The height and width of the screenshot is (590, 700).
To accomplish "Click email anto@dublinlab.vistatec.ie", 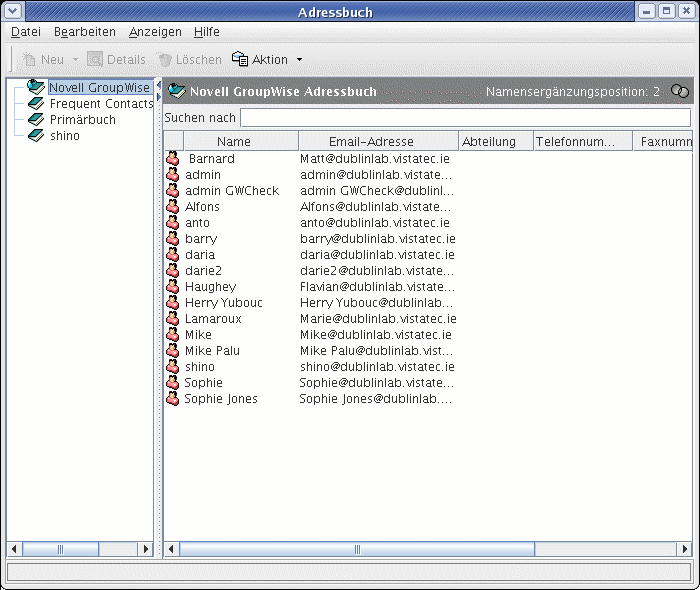I will click(375, 223).
